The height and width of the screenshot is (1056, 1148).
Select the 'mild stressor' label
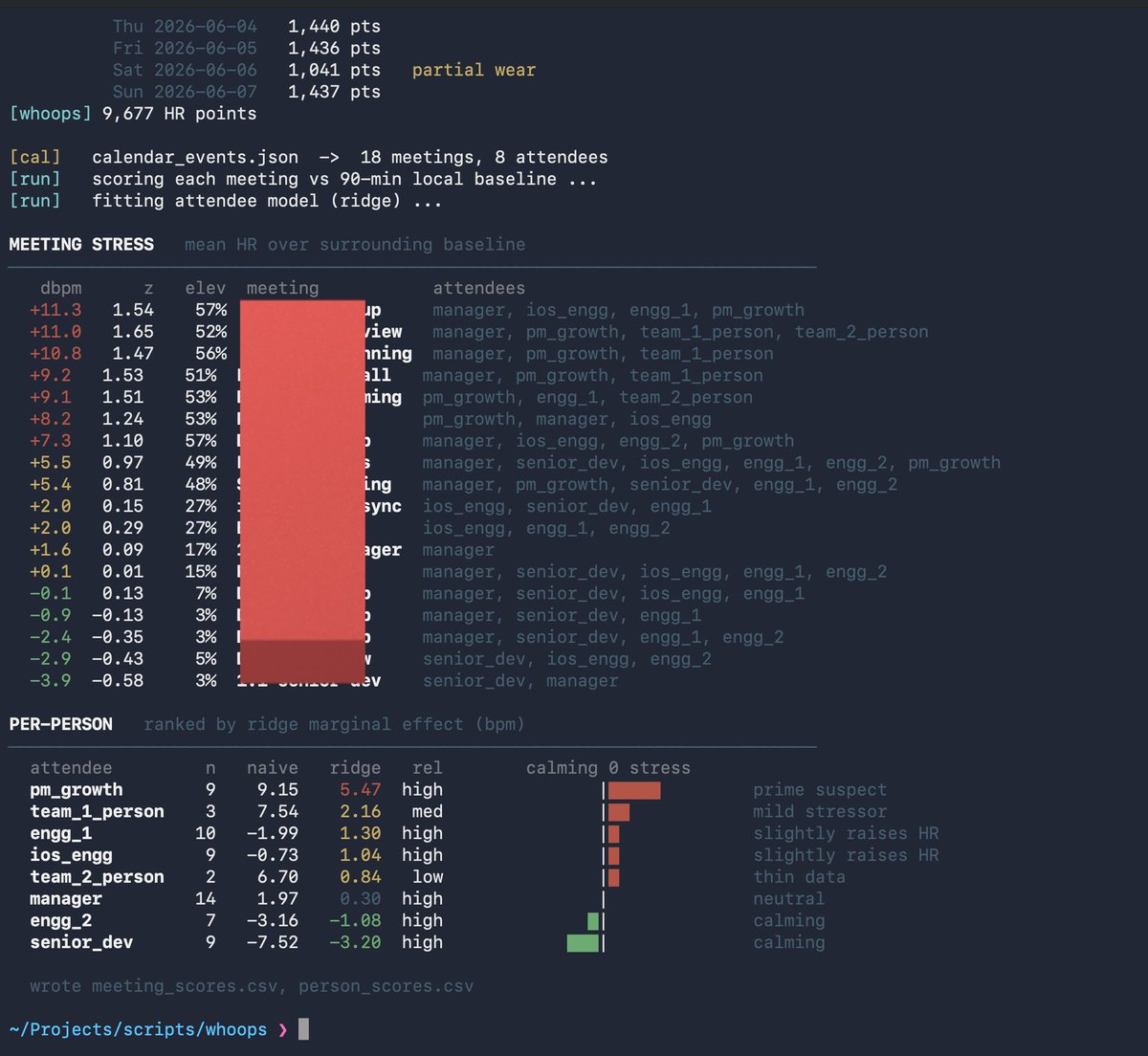pyautogui.click(x=820, y=812)
